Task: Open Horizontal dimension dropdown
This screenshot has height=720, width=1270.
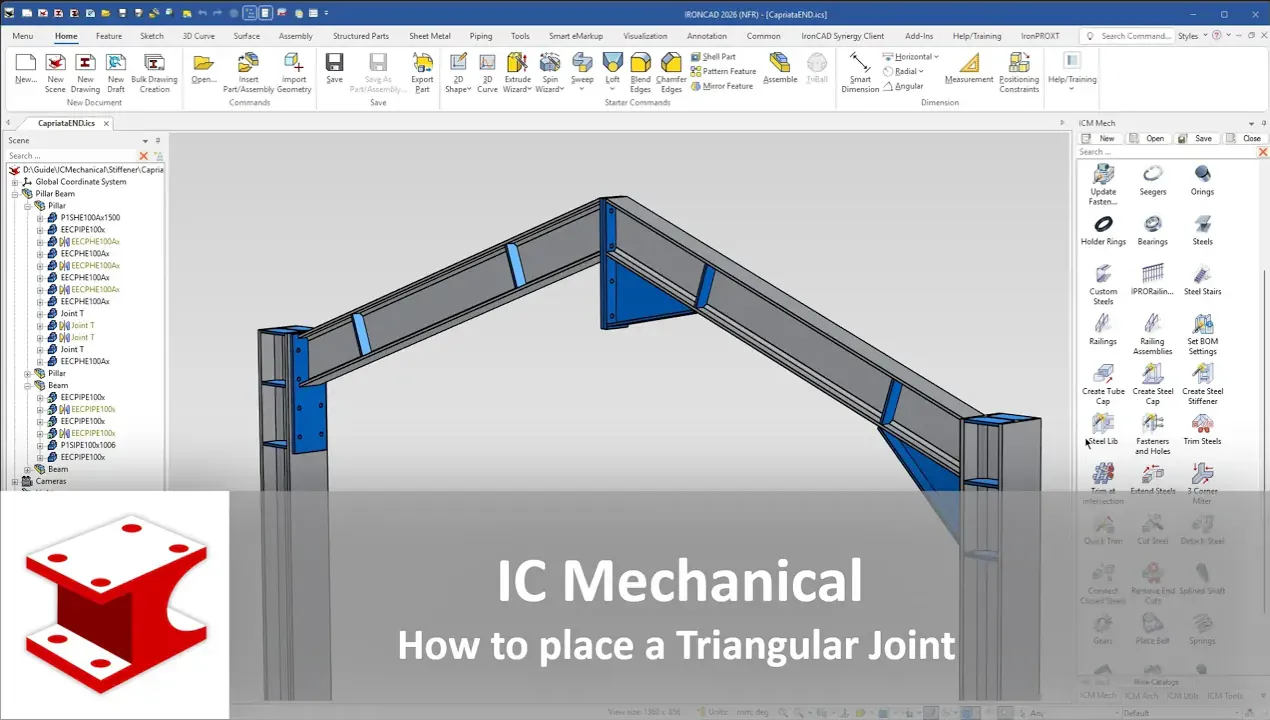Action: coord(936,57)
